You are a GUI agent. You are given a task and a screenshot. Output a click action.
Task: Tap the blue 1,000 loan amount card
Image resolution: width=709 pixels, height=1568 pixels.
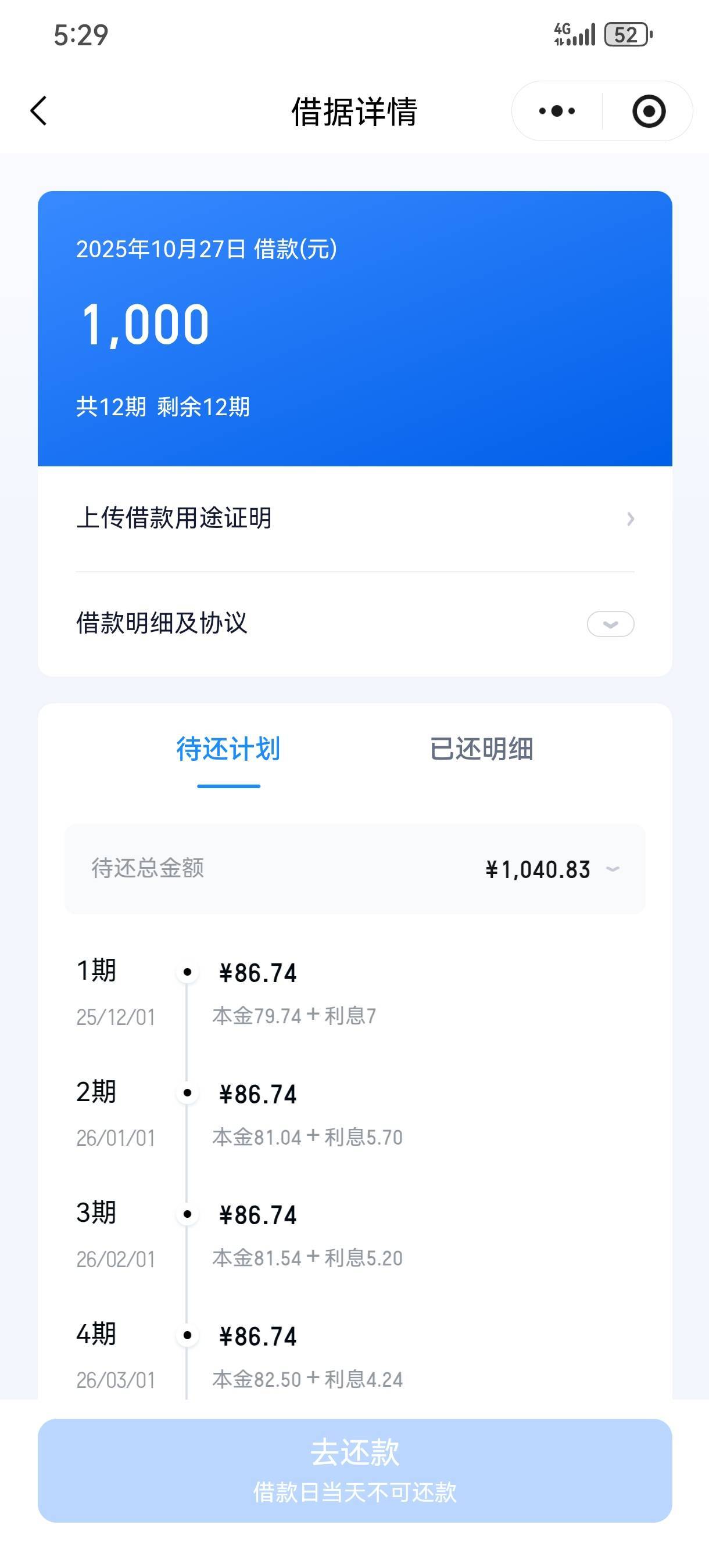coord(354,329)
